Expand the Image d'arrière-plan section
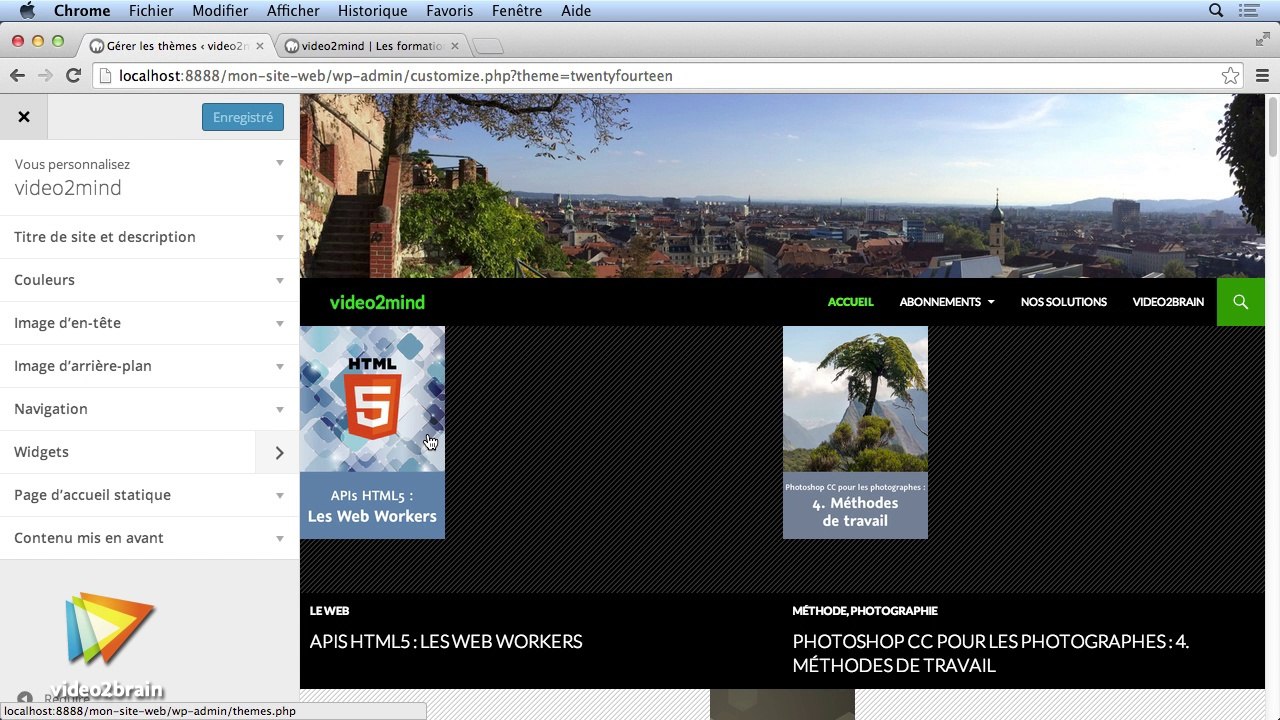Viewport: 1280px width, 720px height. coord(150,366)
